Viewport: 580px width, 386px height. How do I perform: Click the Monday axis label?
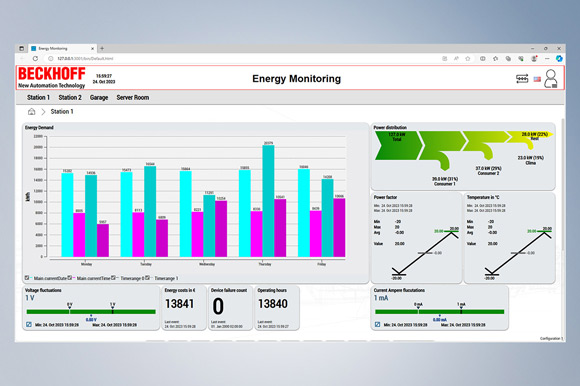[87, 264]
